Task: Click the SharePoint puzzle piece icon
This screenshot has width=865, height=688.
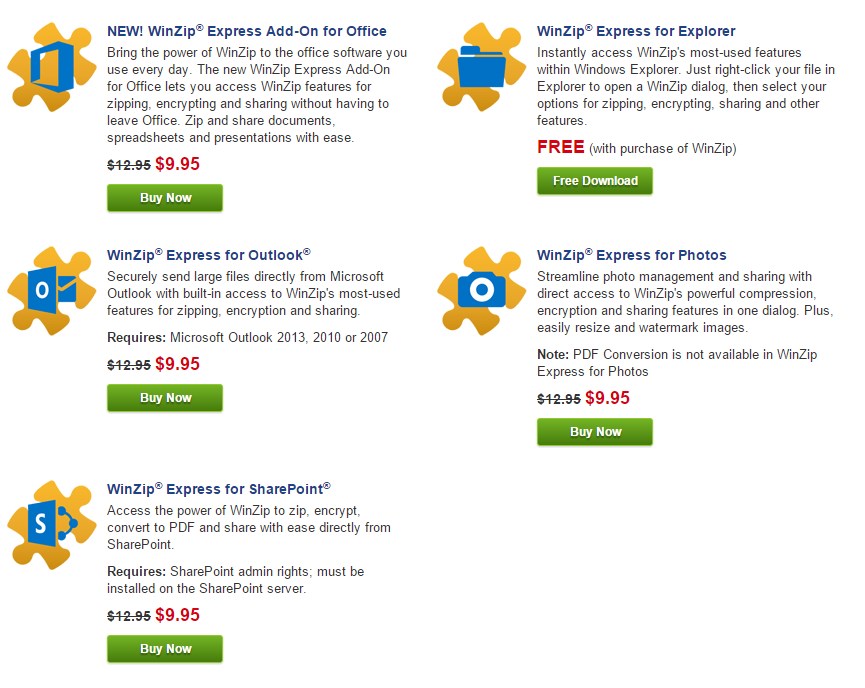Action: click(x=52, y=525)
